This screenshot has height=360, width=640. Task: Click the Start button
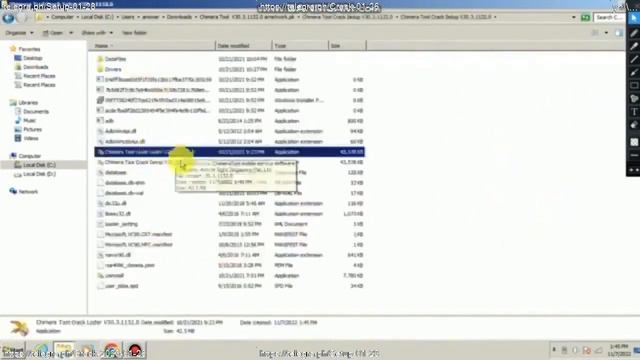[13, 350]
